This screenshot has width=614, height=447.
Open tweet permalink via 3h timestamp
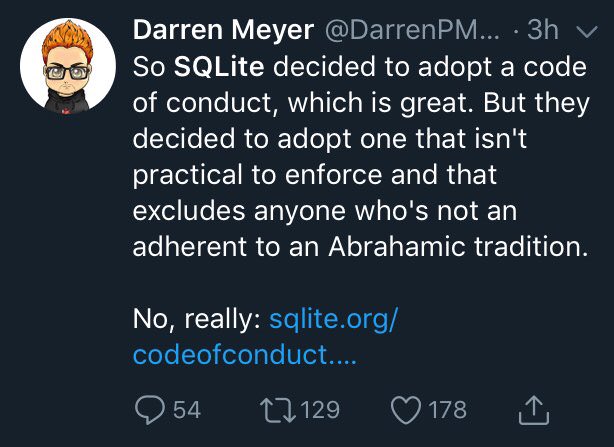pyautogui.click(x=542, y=30)
